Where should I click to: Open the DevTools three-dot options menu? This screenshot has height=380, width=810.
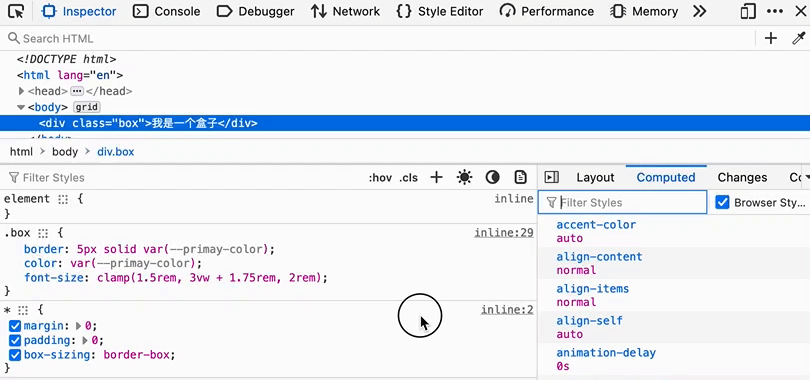pos(774,11)
